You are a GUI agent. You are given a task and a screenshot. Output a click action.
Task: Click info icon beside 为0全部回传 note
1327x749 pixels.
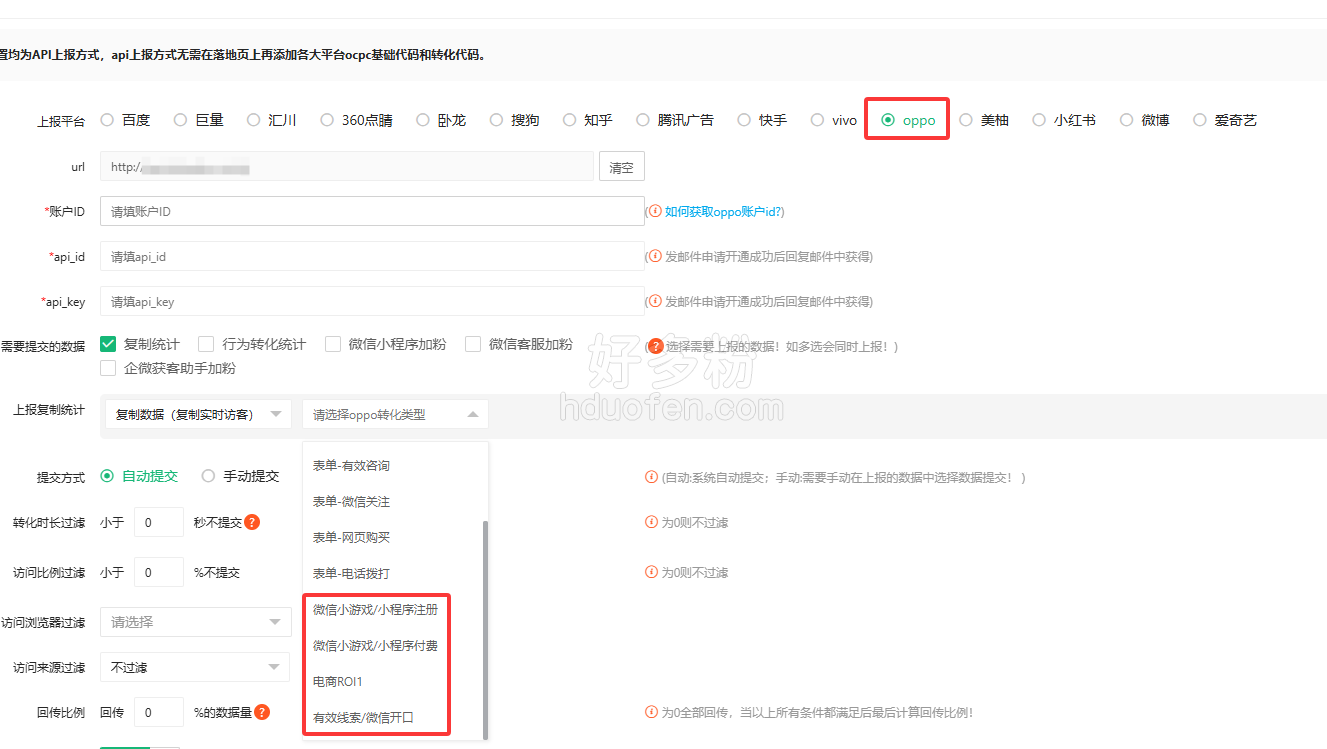point(652,712)
